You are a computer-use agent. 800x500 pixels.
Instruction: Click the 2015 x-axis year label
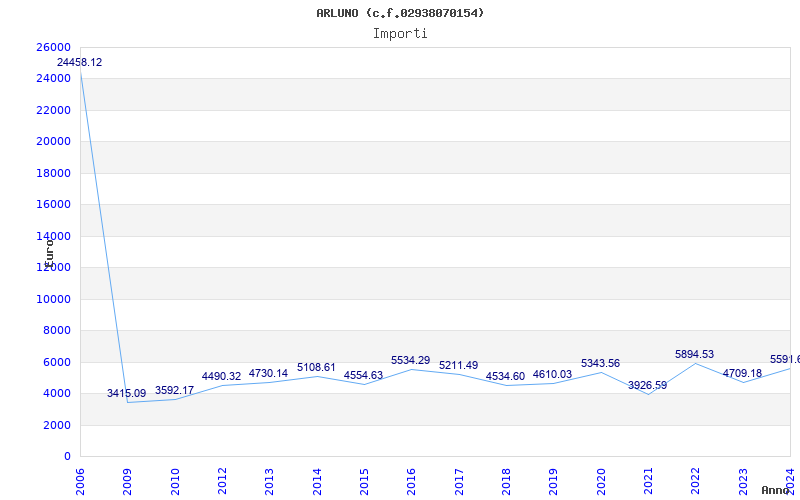(x=364, y=482)
